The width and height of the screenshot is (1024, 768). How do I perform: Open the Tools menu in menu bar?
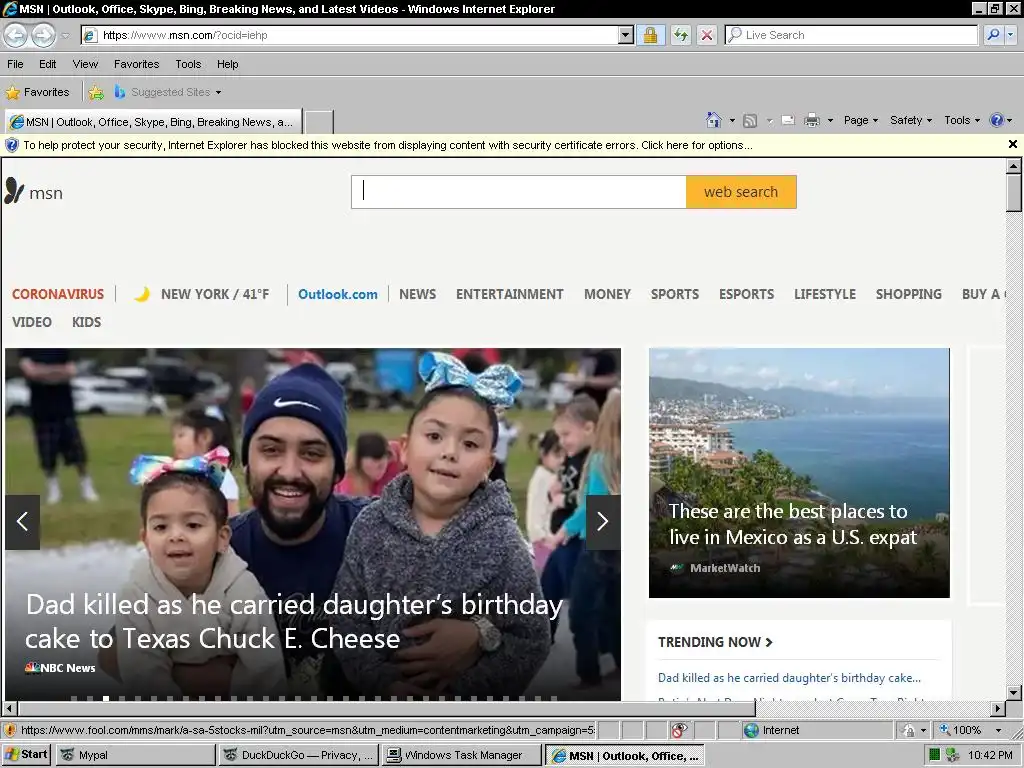(188, 64)
